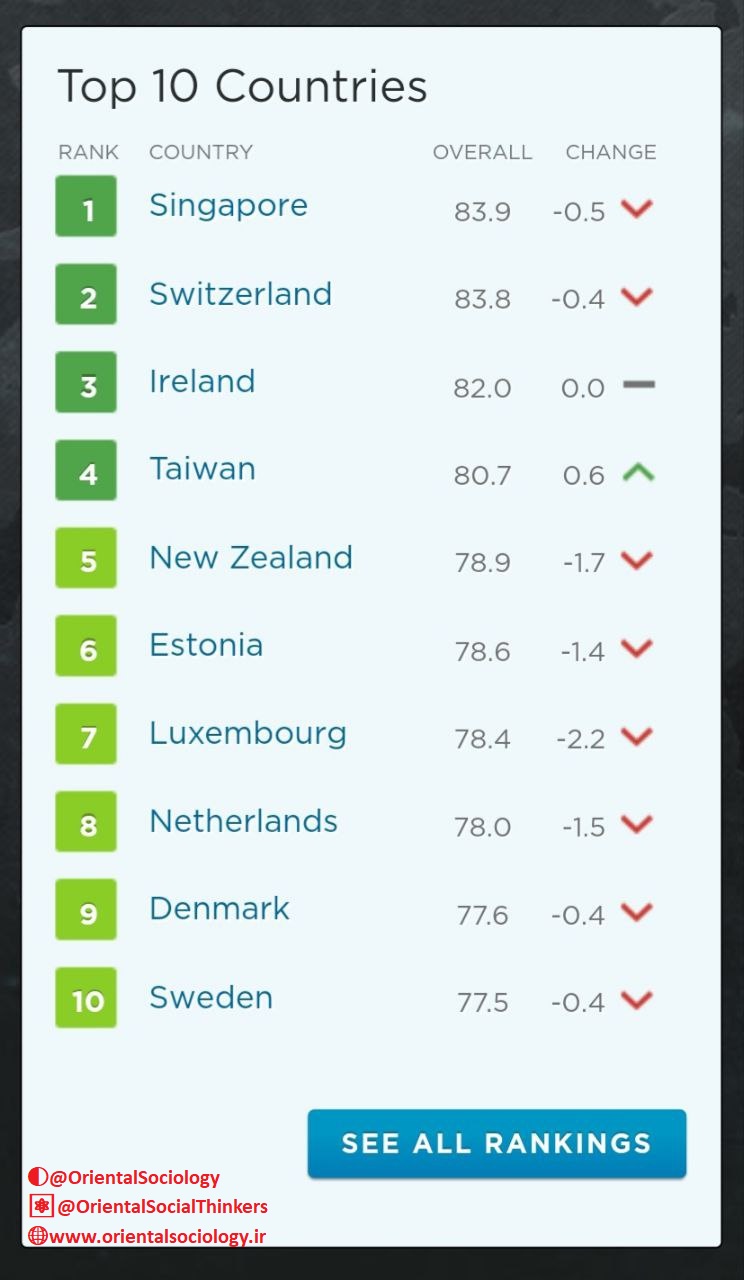Click the rank 7 badge
744x1280 pixels.
86,734
